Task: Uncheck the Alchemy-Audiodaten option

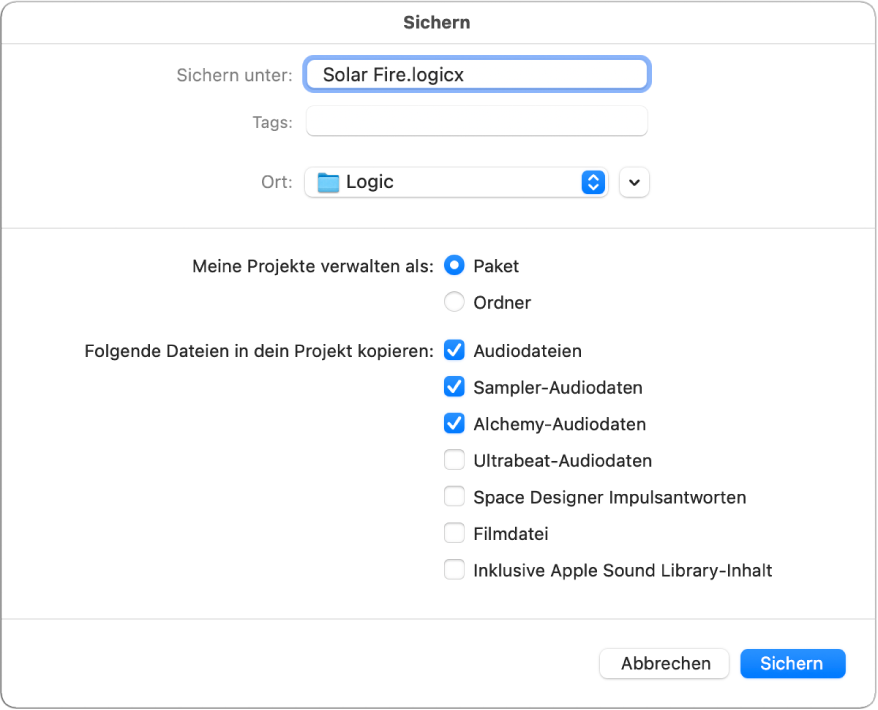Action: point(454,424)
